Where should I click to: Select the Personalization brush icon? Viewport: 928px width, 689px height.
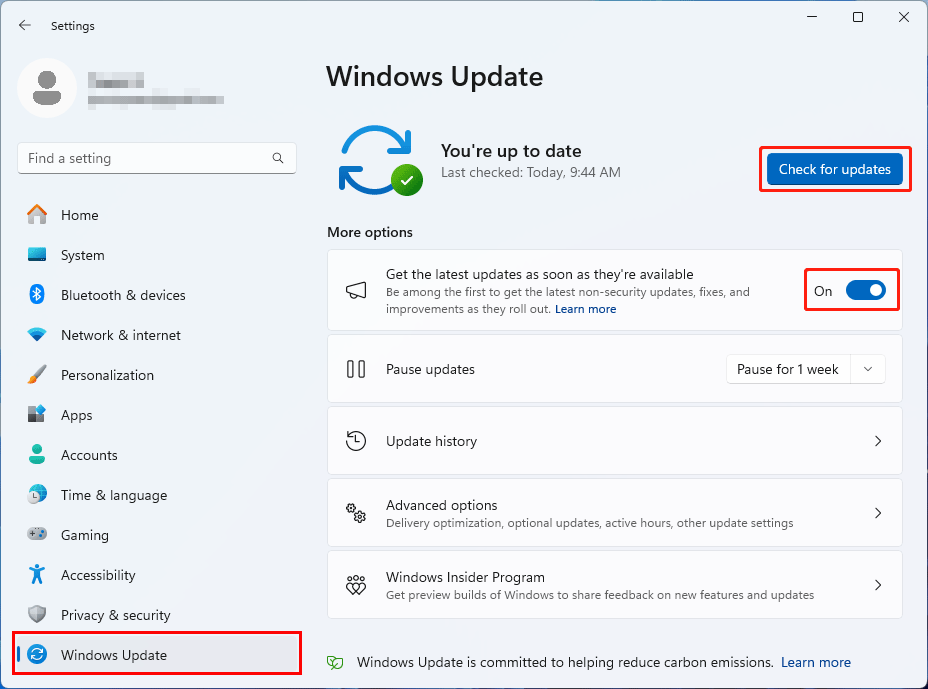click(39, 375)
